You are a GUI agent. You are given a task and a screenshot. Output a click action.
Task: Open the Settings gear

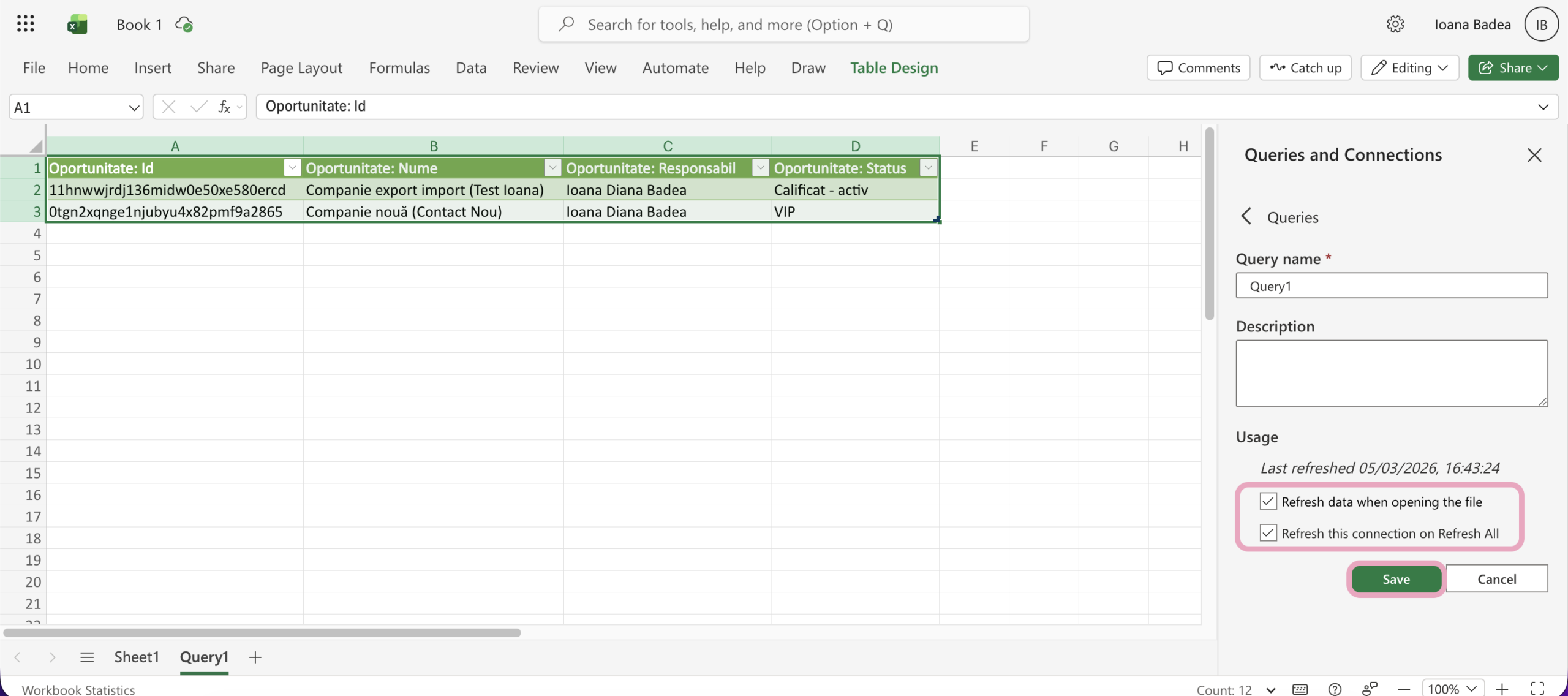pos(1395,25)
